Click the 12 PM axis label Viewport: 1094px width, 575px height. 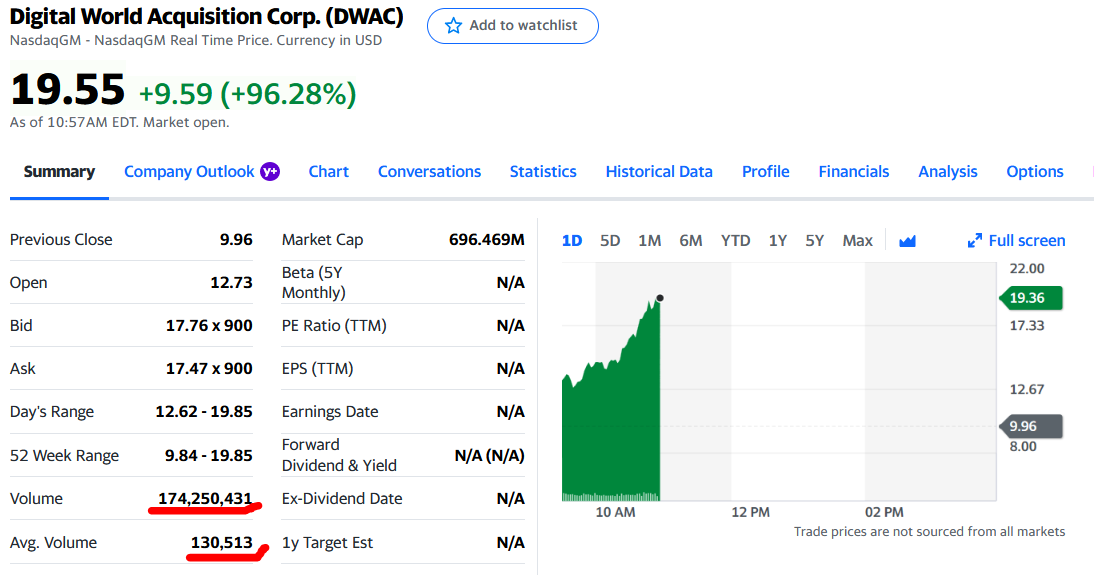750,512
